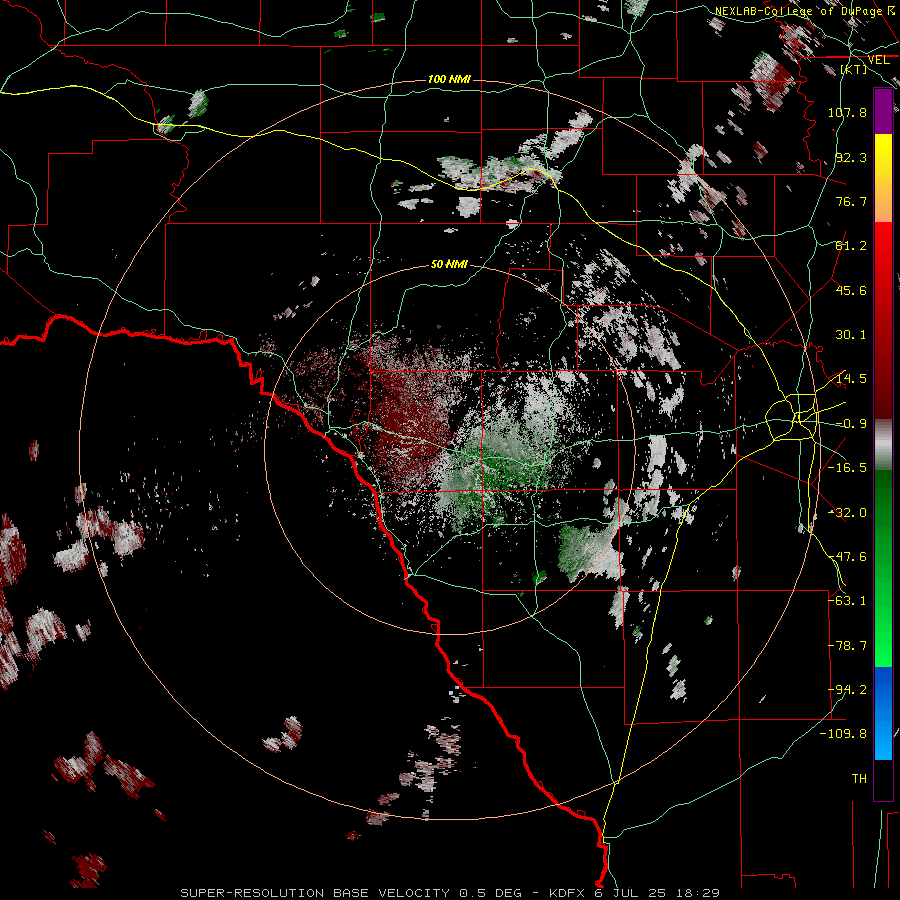Select the 45.6 legend value

pos(851,290)
